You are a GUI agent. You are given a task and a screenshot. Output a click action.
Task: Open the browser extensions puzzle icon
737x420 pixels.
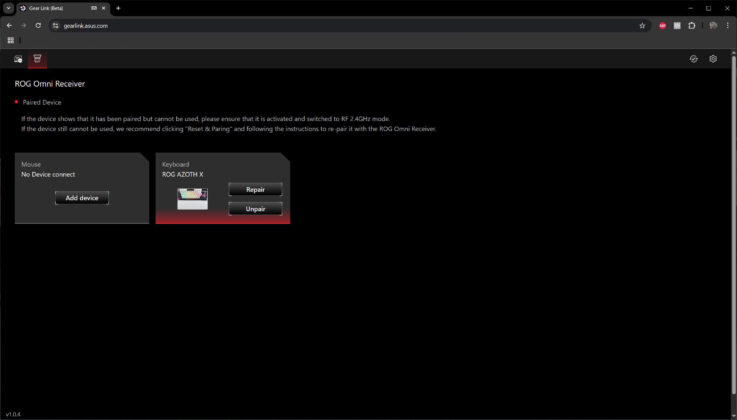[691, 26]
